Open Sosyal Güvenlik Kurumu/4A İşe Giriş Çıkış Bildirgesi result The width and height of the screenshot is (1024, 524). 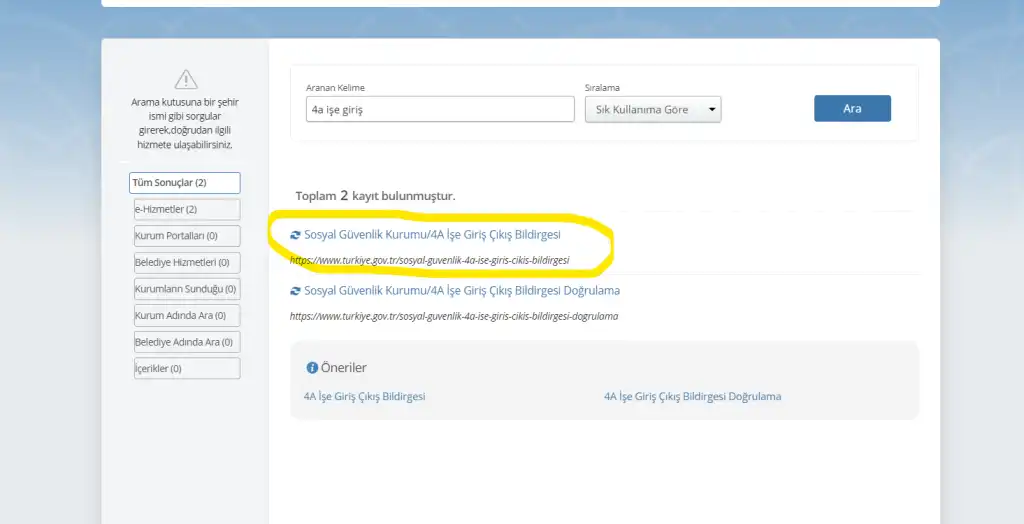pos(432,235)
